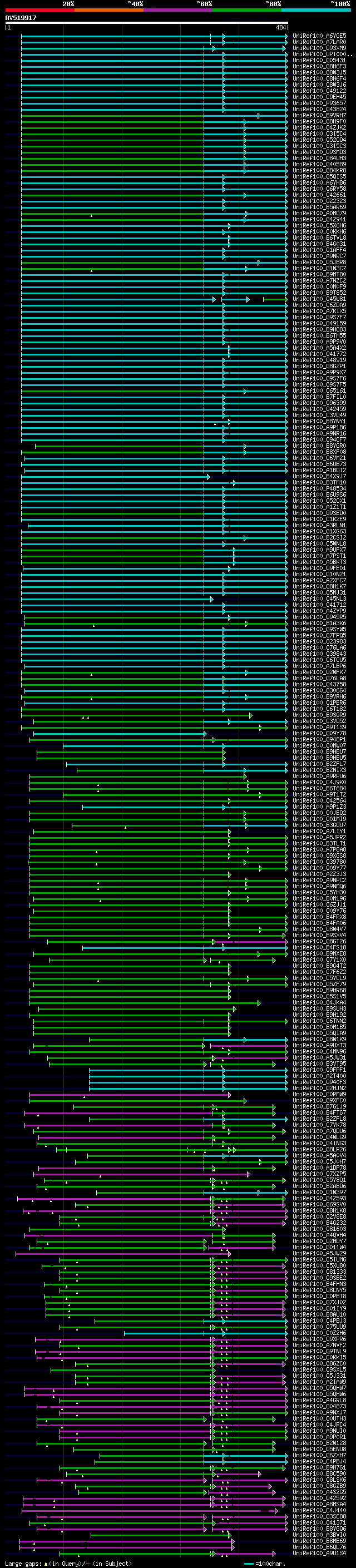Image resolution: width=356 pixels, height=1568 pixels.
Task: Select hit UniRef100_Q8H6F3
Action: (319, 66)
